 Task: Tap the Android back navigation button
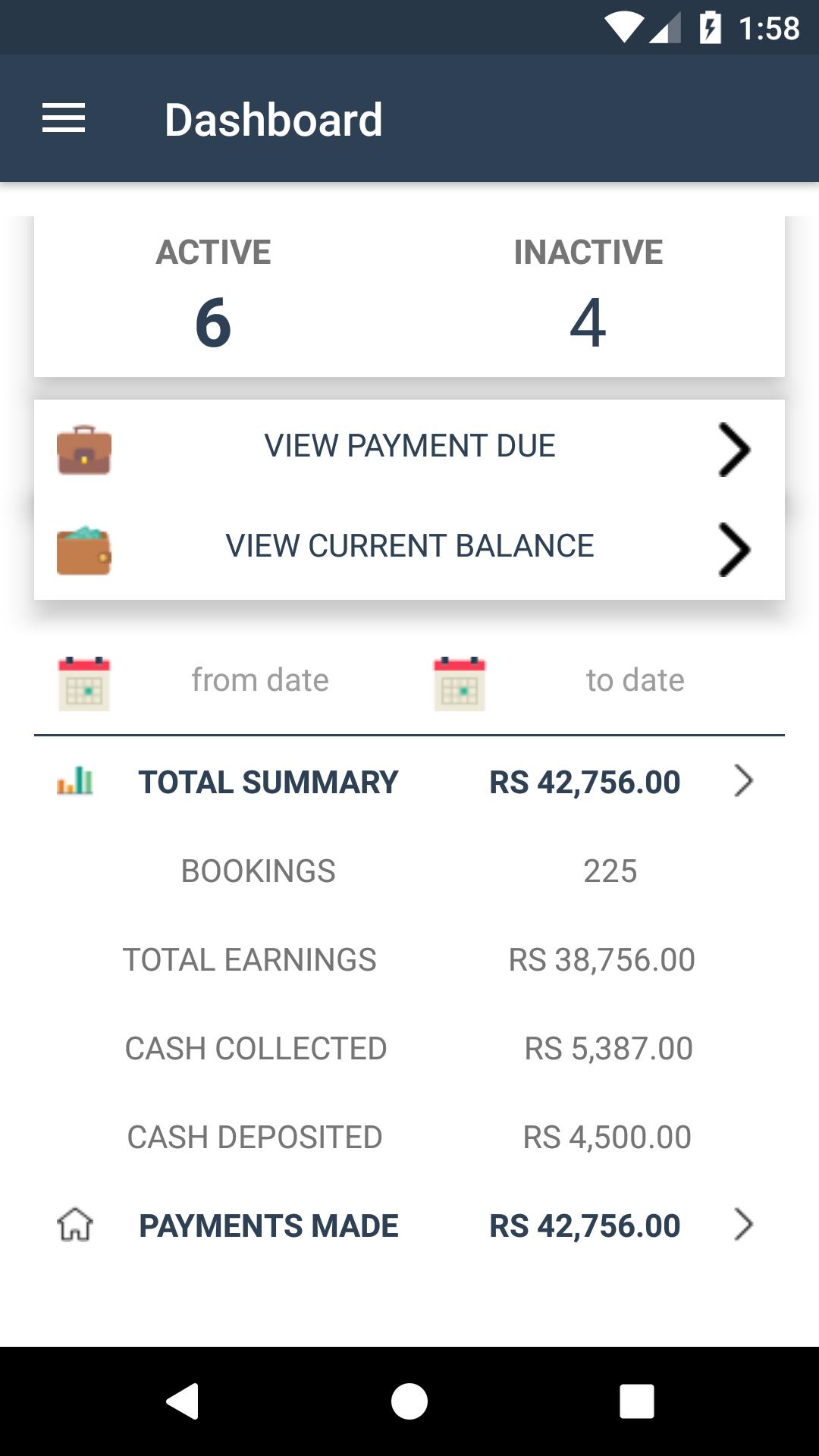point(183,1401)
